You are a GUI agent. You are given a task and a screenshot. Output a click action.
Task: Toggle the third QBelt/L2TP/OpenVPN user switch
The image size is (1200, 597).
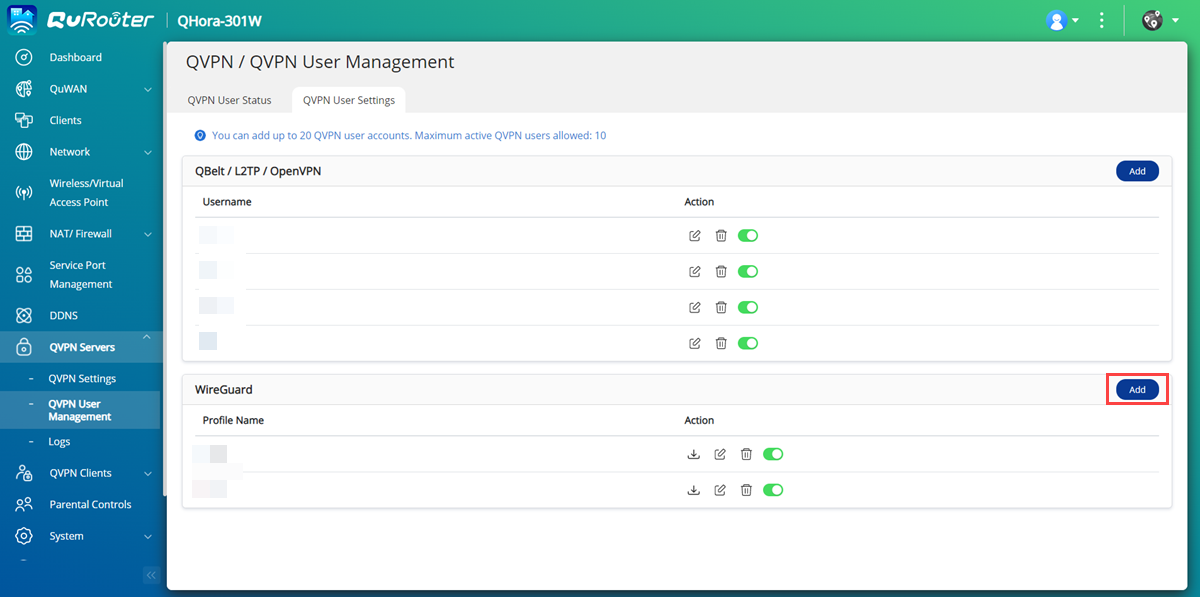(x=748, y=308)
